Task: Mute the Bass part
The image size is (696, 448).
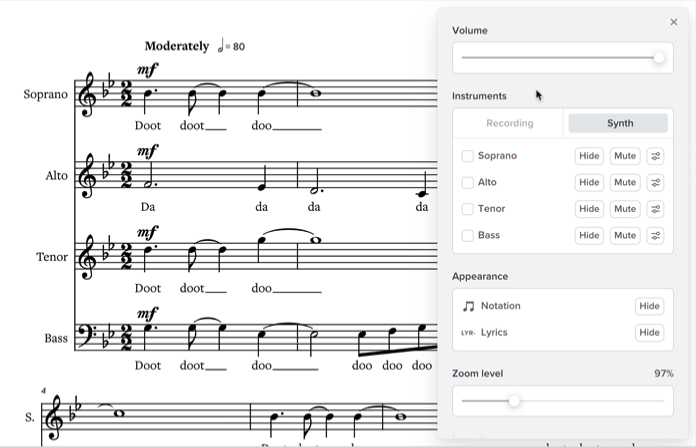Action: coord(625,235)
